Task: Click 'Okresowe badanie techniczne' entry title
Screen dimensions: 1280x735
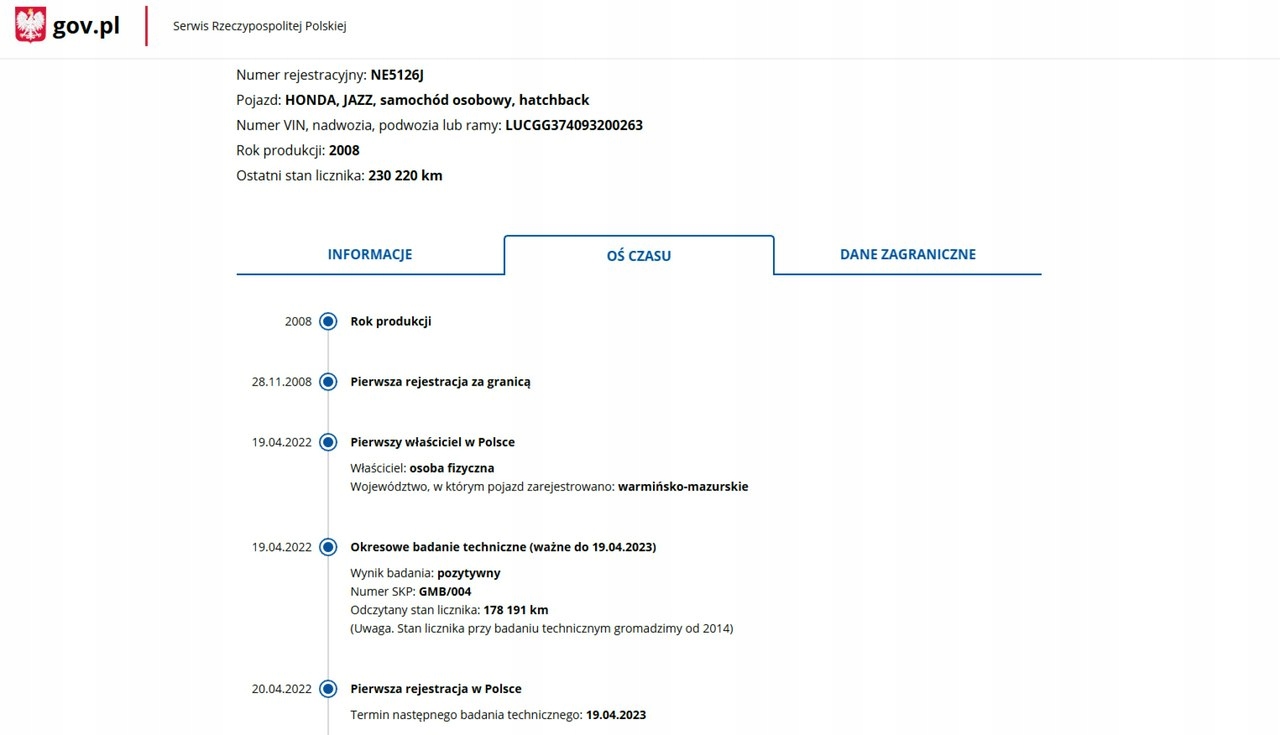Action: (x=503, y=547)
